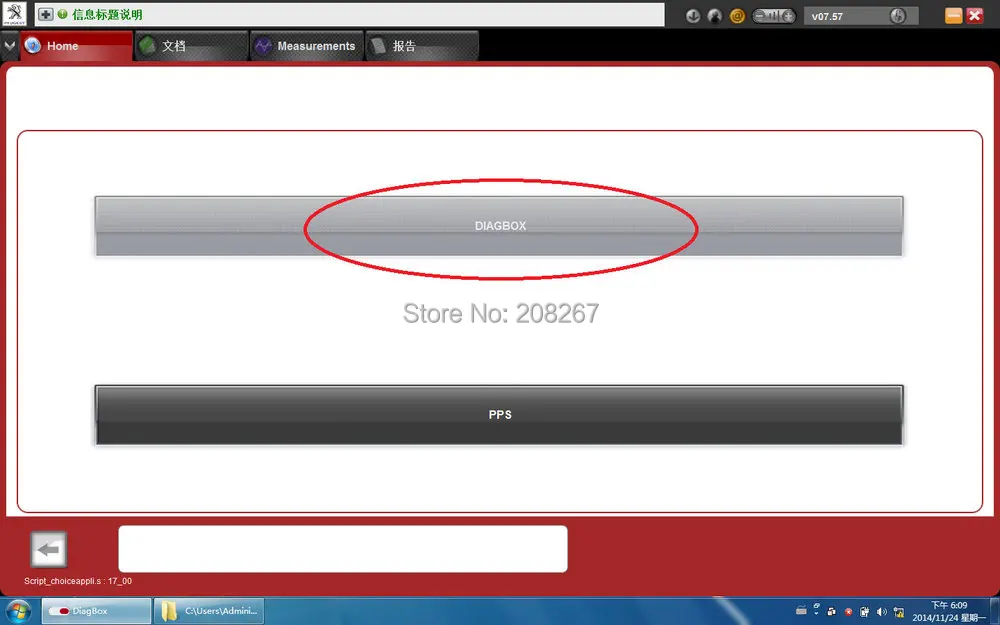Screen dimensions: 1000x625
Task: Open the user profile silhouette icon
Action: [x=715, y=16]
